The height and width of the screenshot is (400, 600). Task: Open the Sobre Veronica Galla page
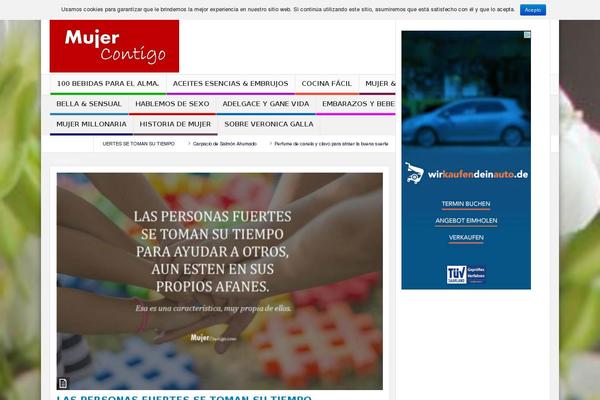(x=269, y=124)
